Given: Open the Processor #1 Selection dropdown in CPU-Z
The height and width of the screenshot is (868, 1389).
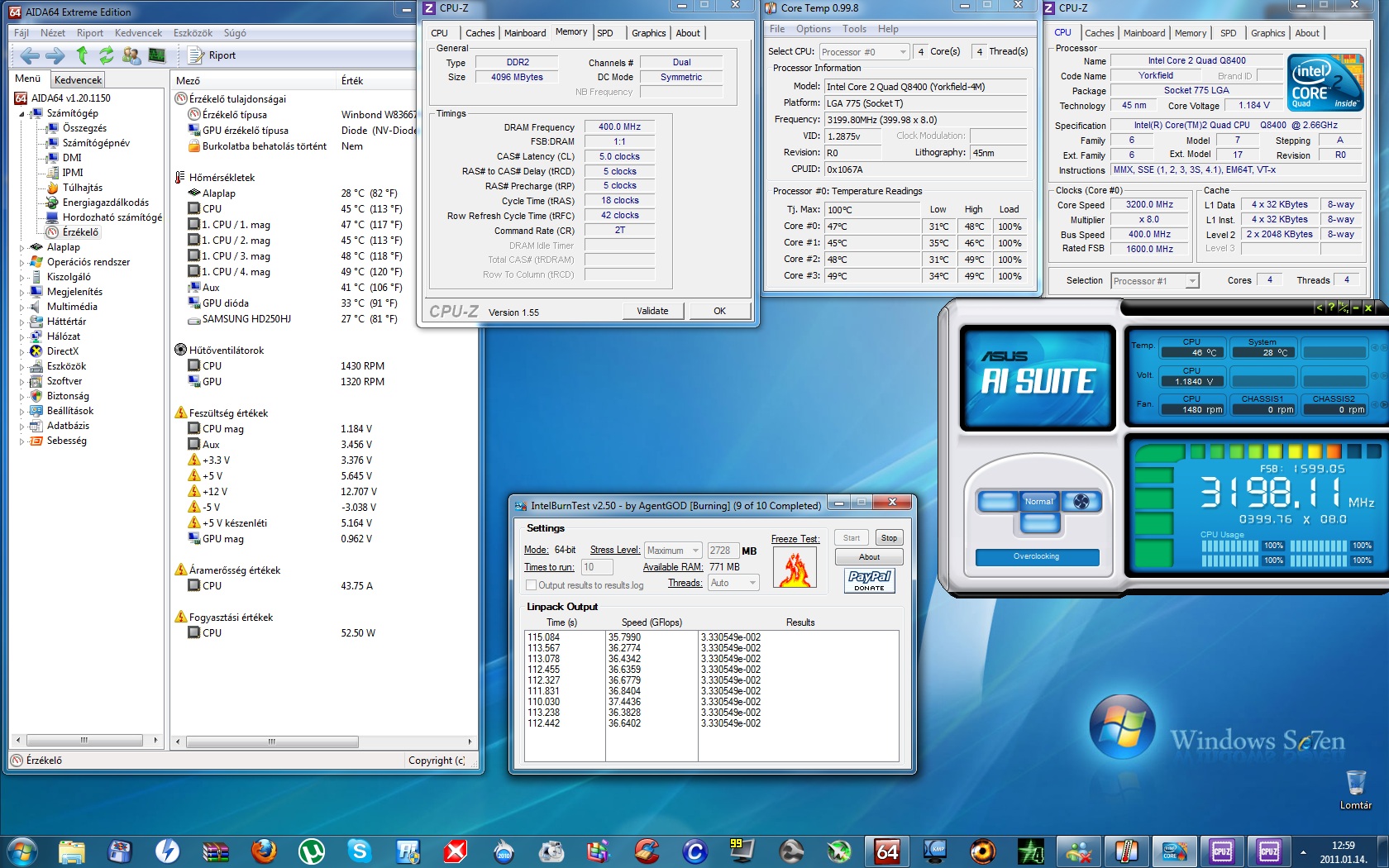Looking at the screenshot, I should [1155, 281].
